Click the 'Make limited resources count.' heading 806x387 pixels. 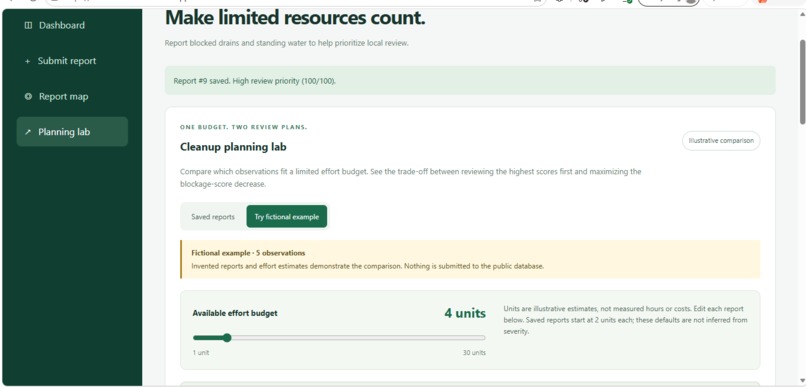coord(295,19)
